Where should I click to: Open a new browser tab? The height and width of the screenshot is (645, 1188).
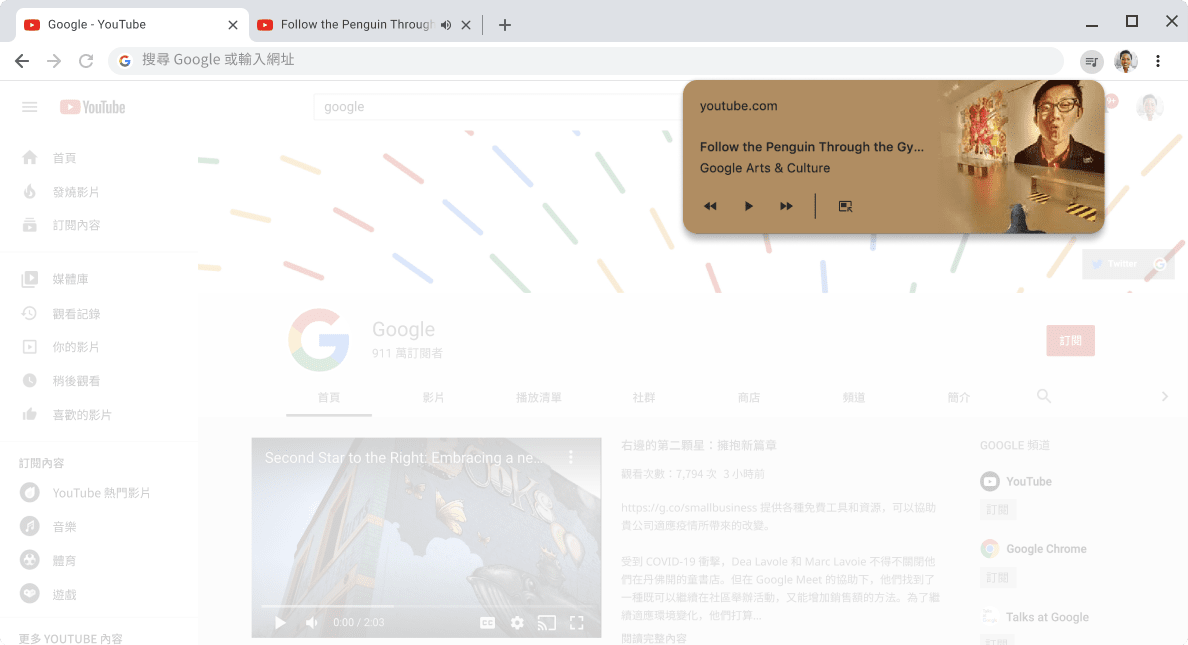point(505,25)
